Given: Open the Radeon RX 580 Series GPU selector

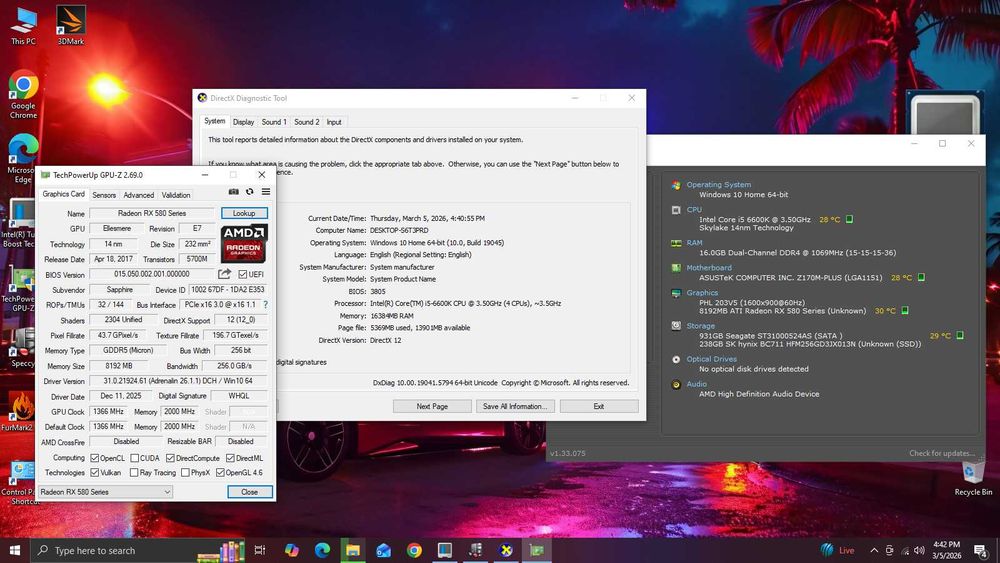Looking at the screenshot, I should [105, 492].
